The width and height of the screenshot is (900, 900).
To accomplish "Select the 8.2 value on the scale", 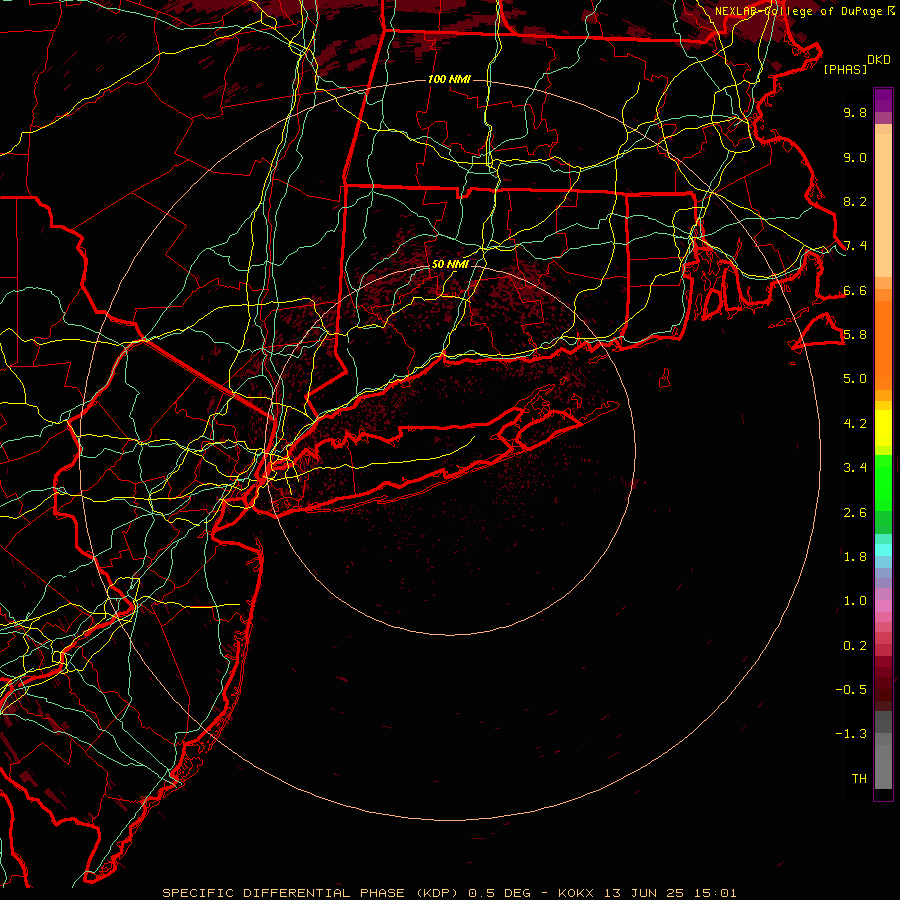I will [x=855, y=201].
